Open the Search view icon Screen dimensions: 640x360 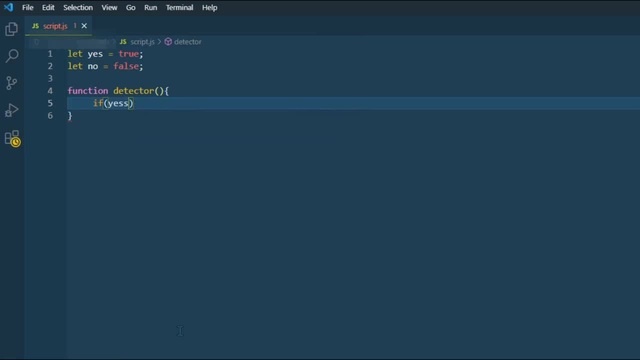(11, 56)
